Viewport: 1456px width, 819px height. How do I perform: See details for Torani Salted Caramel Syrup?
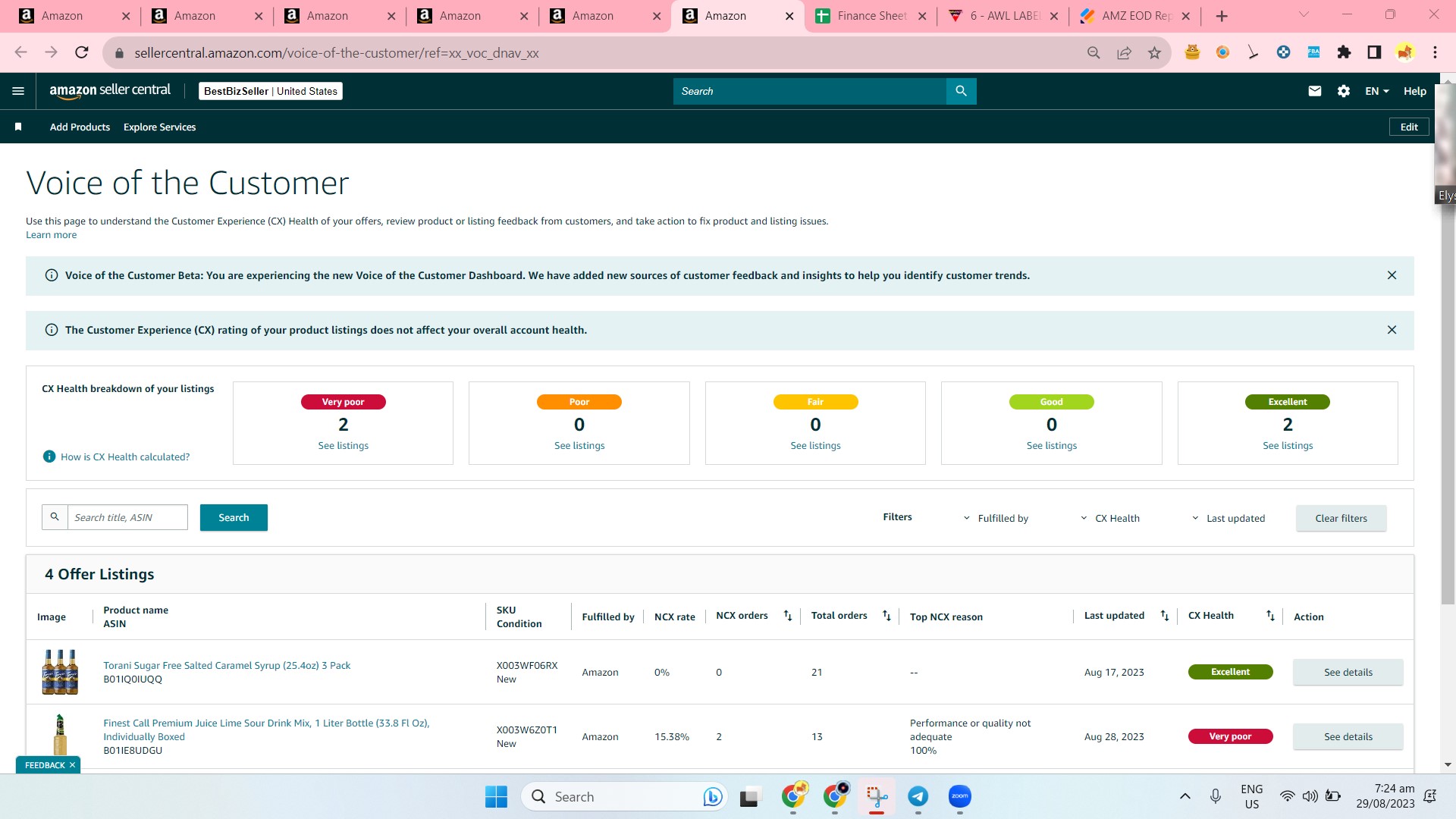tap(1348, 672)
